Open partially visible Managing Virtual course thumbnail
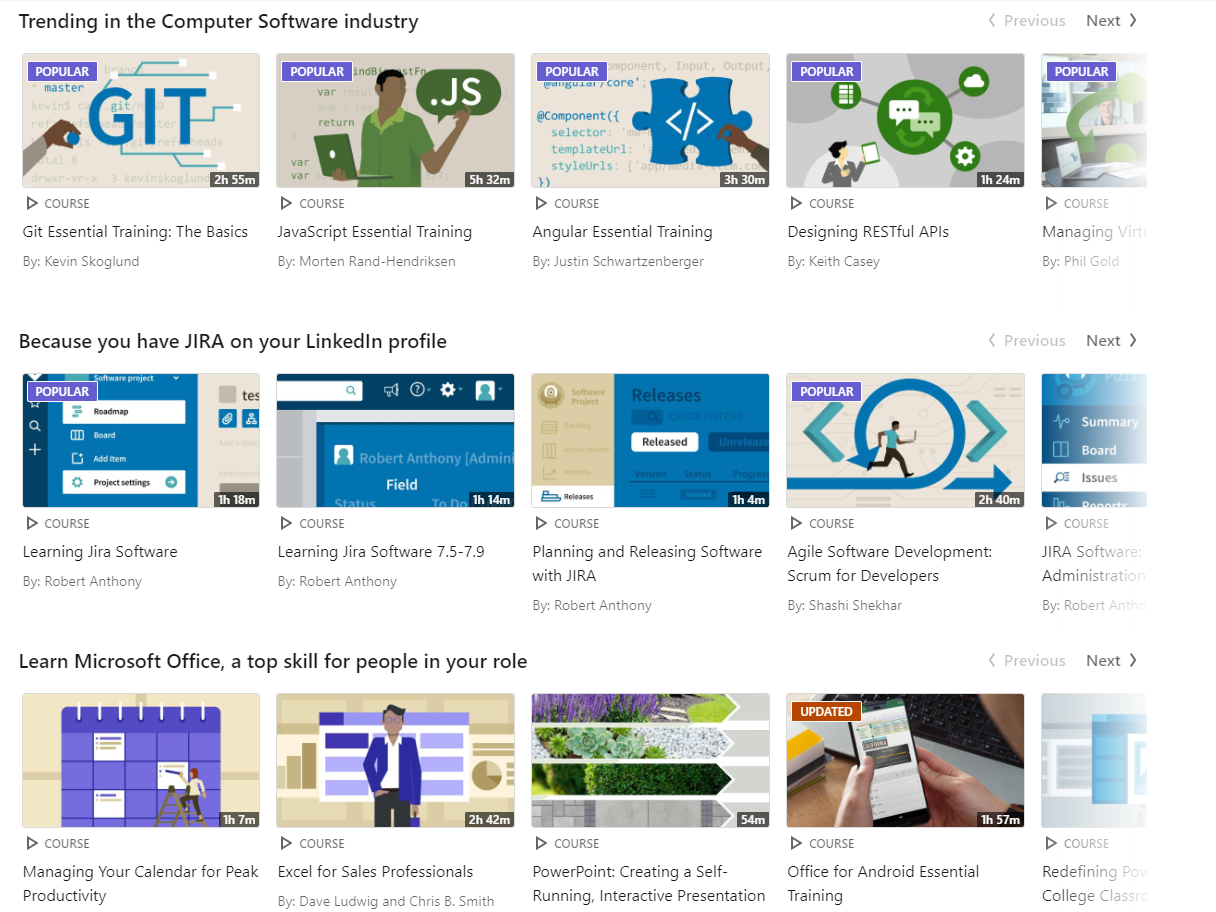Screen dimensions: 1216x912 click(x=1094, y=121)
